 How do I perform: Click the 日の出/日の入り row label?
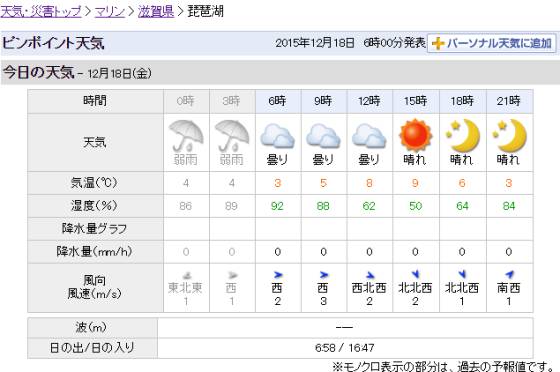[x=92, y=348]
